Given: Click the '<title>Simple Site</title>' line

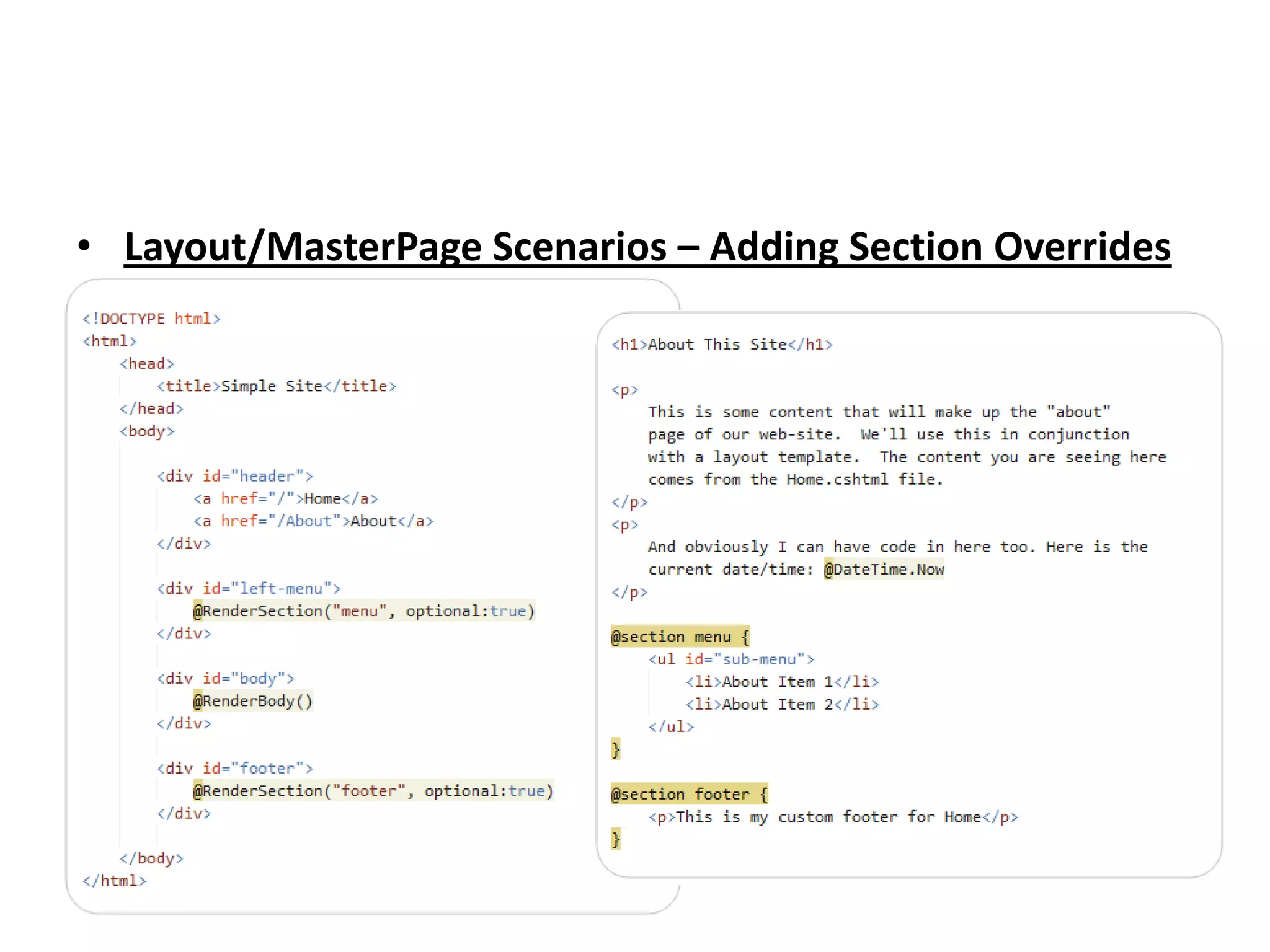Looking at the screenshot, I should [276, 386].
